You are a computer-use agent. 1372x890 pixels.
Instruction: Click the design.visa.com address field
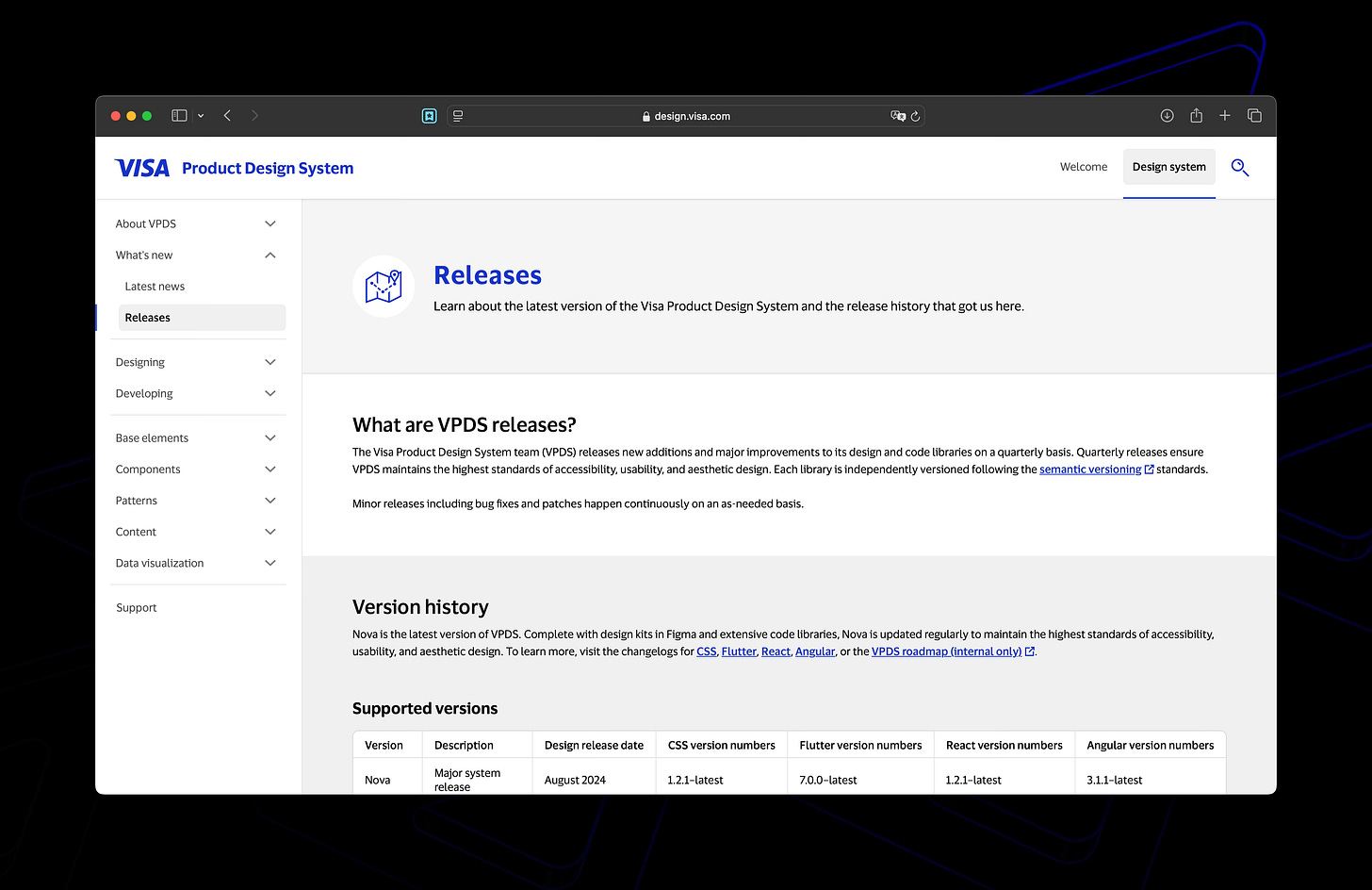pos(685,116)
